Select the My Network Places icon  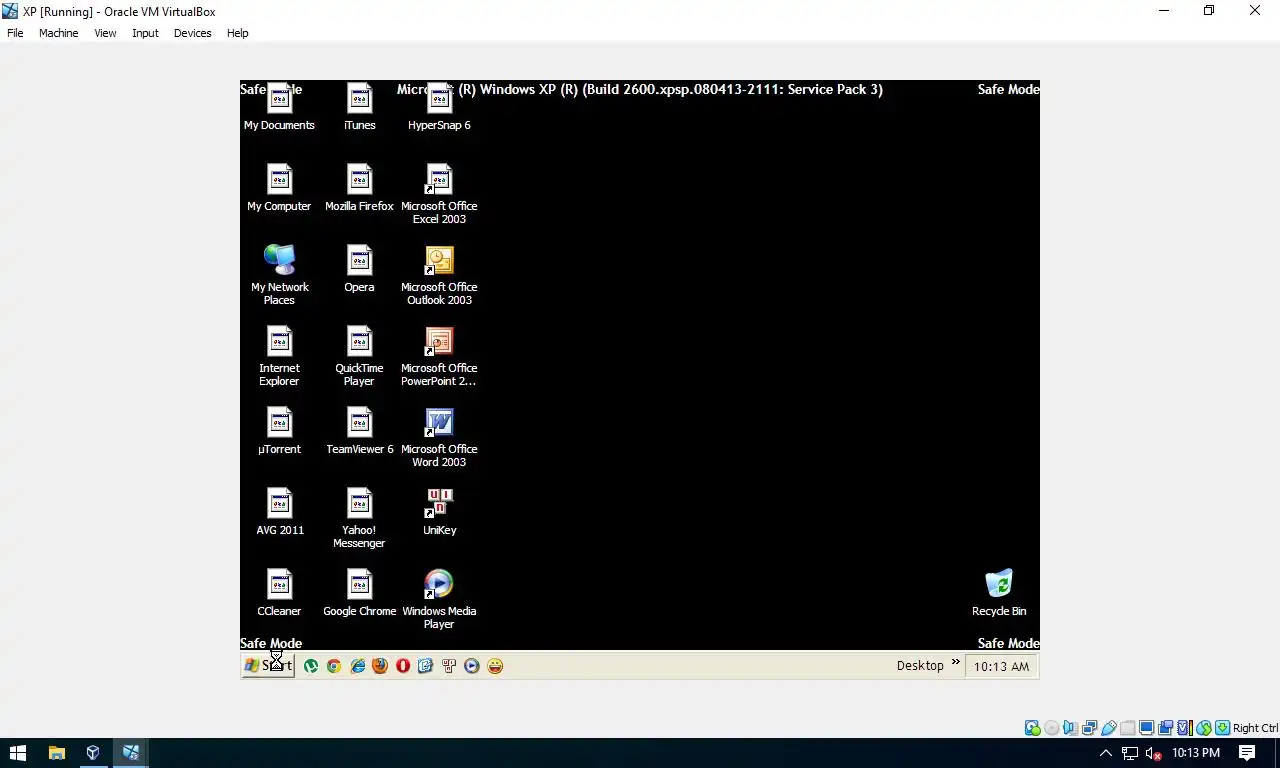pos(279,275)
